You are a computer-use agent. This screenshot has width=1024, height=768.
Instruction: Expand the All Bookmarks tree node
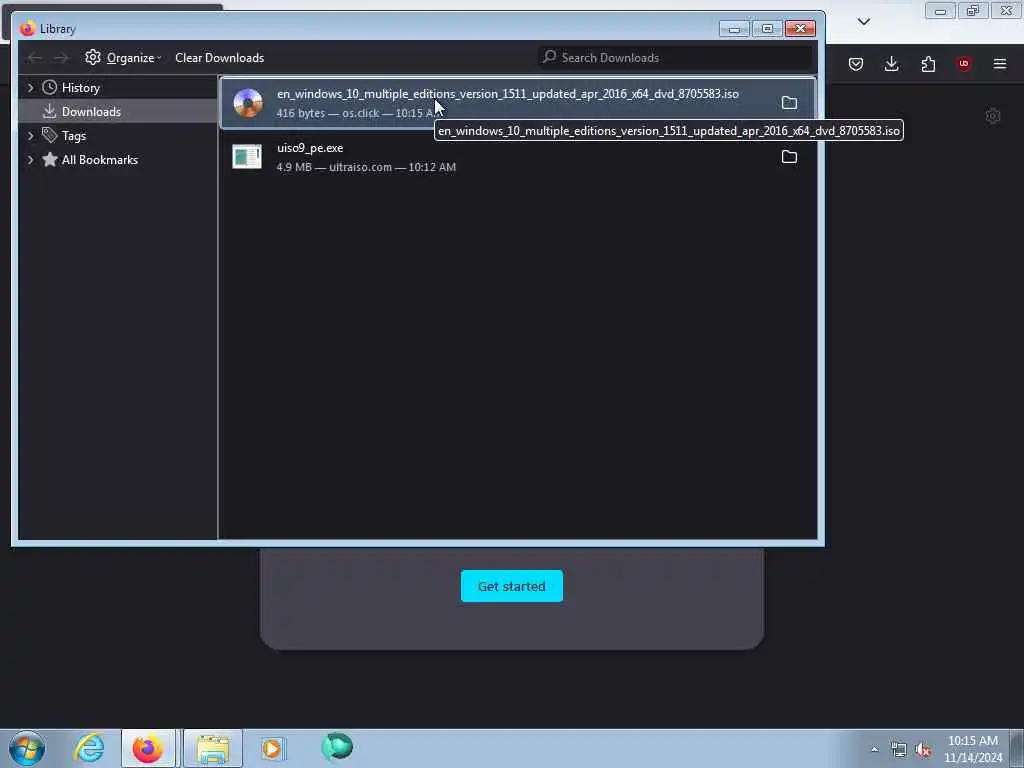[30, 160]
